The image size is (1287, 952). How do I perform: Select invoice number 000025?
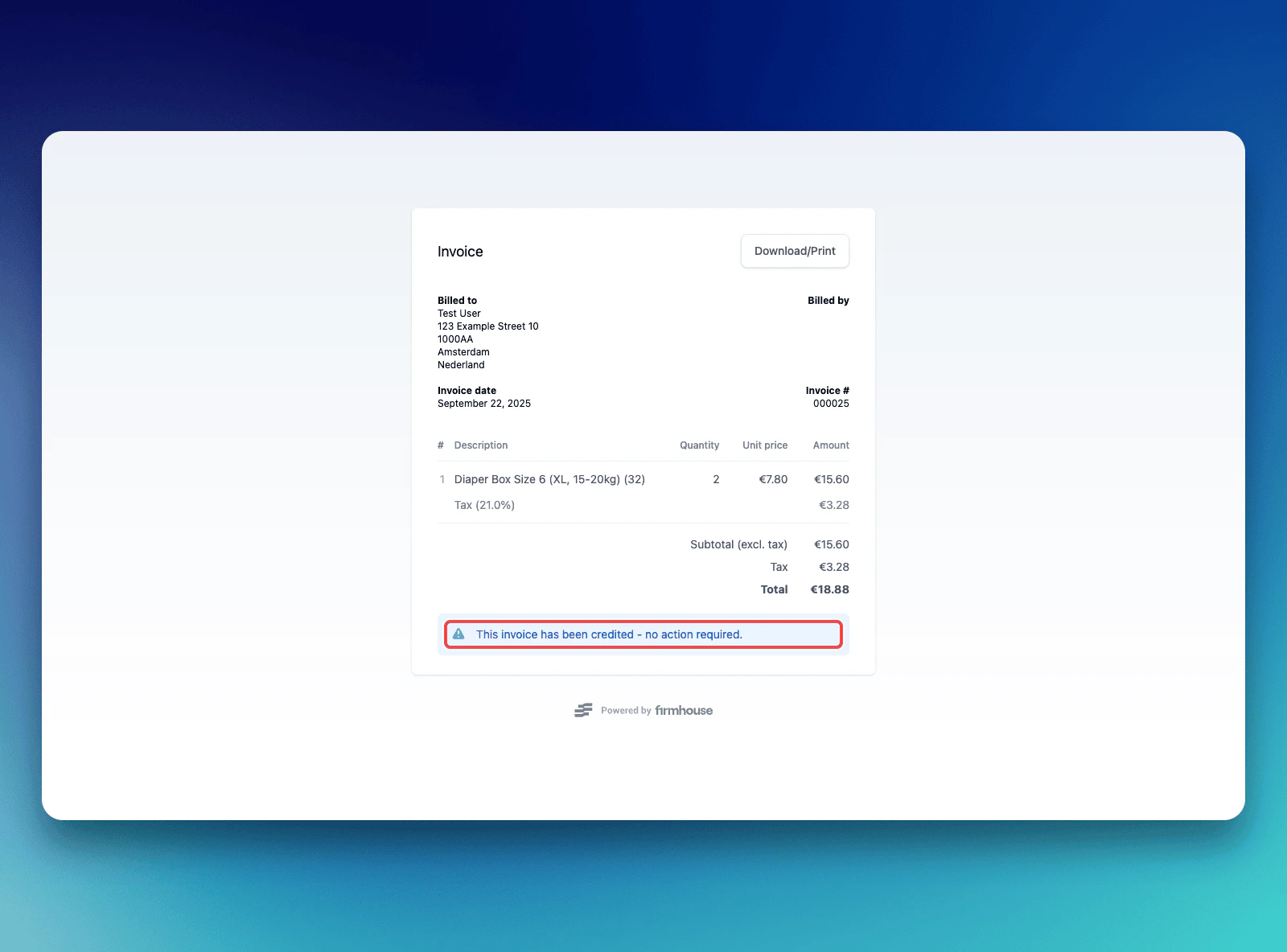(x=832, y=403)
